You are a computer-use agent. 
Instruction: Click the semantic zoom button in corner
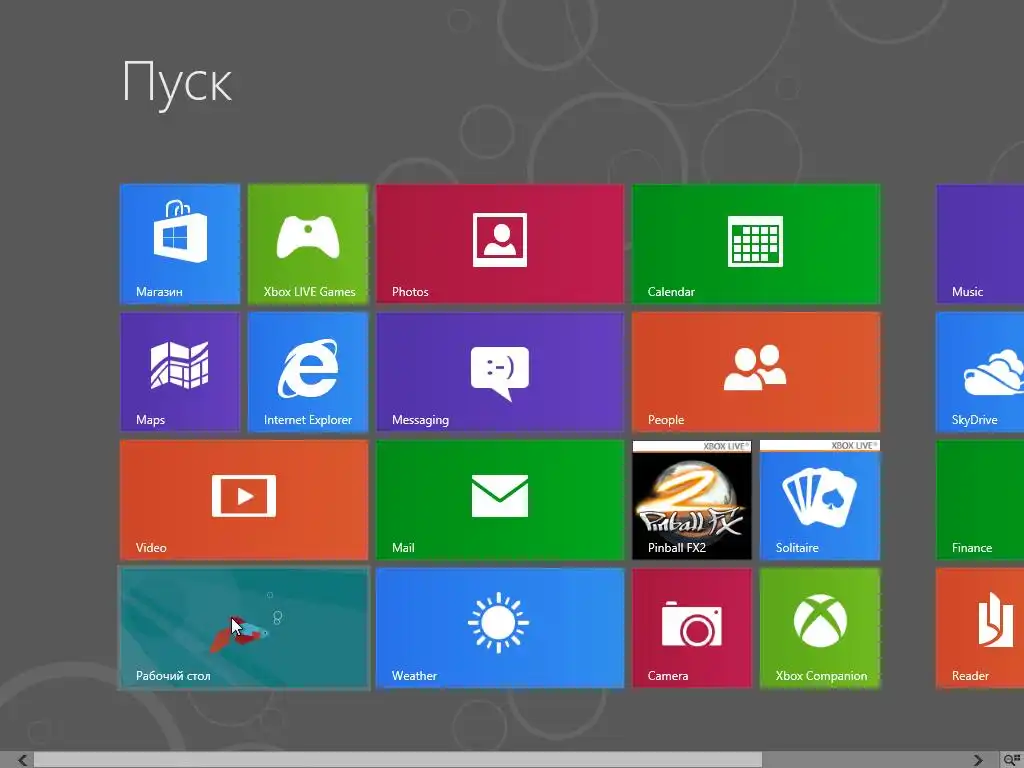click(x=1012, y=760)
